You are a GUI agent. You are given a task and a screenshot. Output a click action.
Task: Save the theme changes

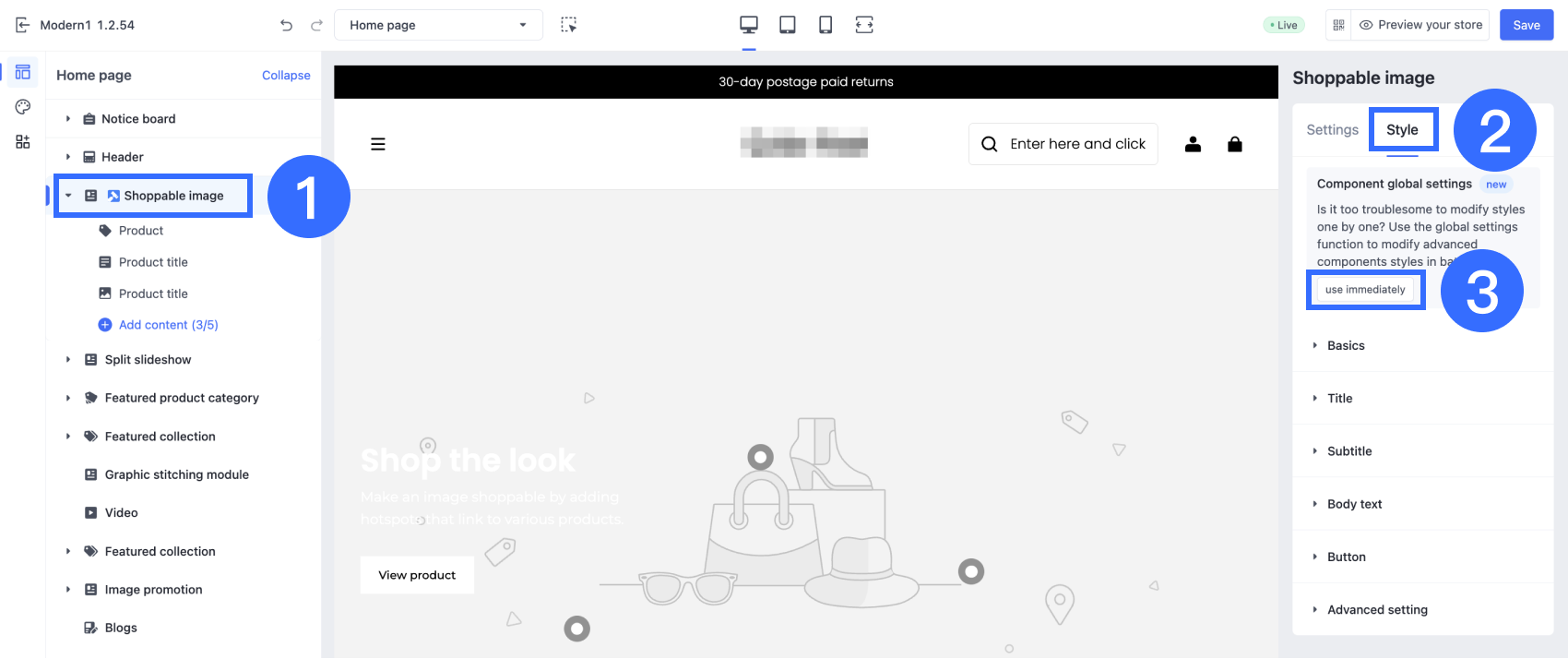[x=1526, y=25]
